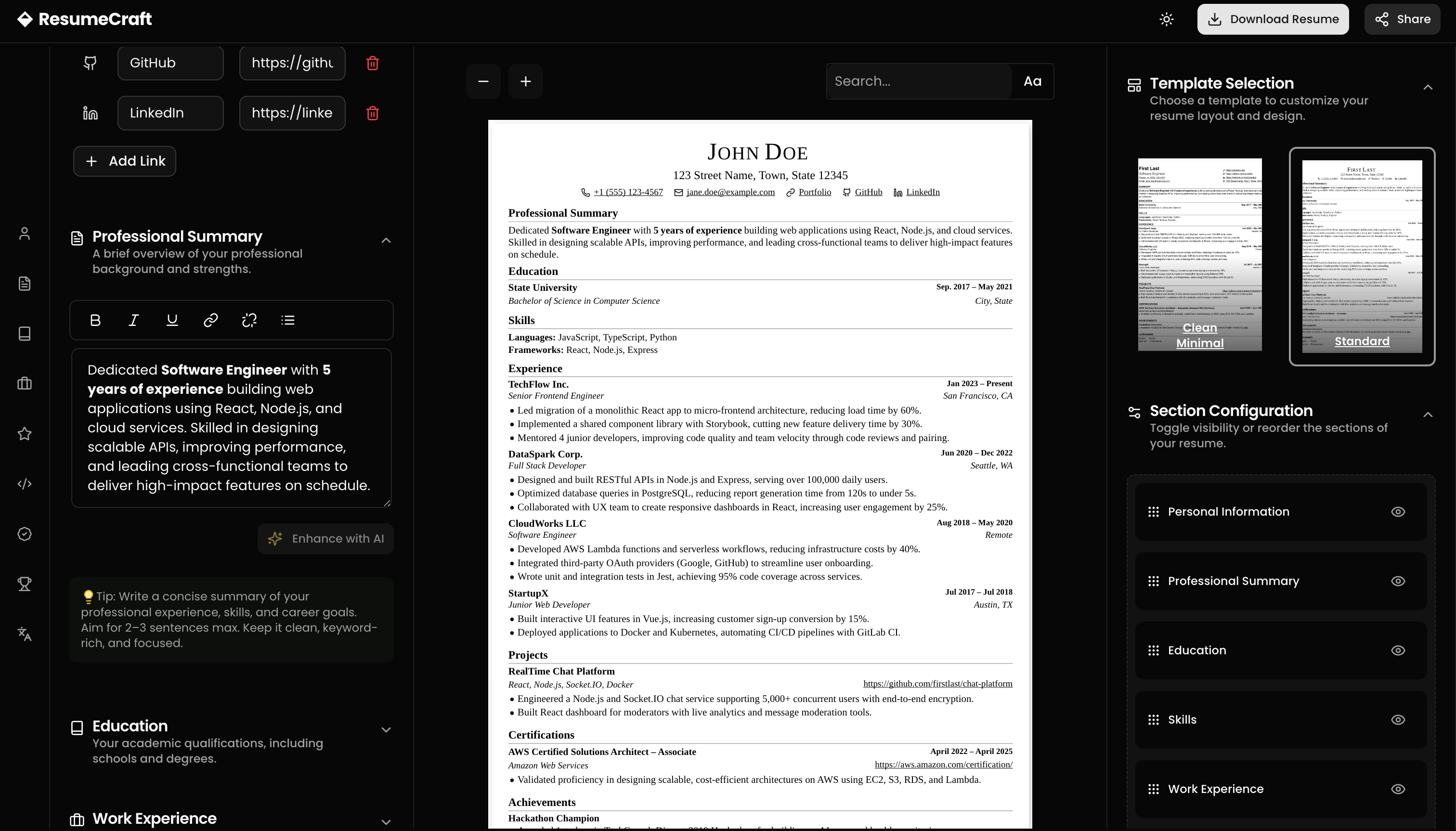Insert bulleted list in summary editor
This screenshot has width=1456, height=831.
[x=287, y=320]
